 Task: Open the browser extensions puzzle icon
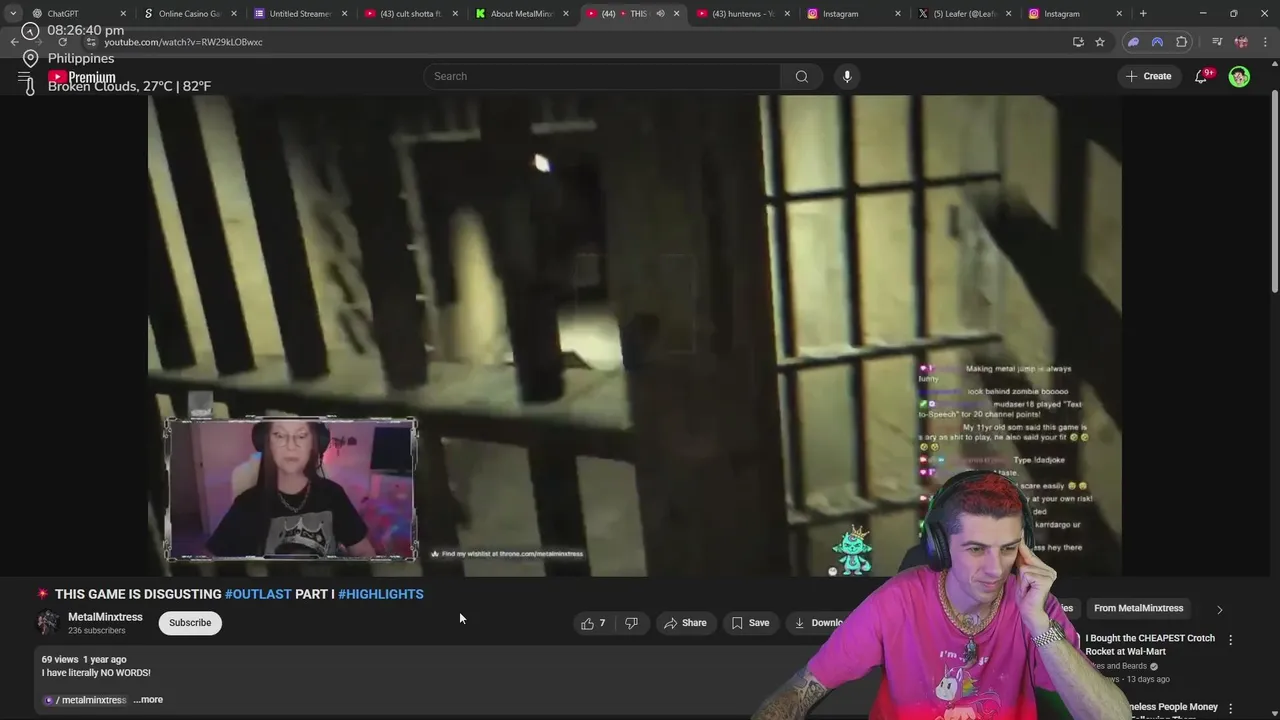1182,42
